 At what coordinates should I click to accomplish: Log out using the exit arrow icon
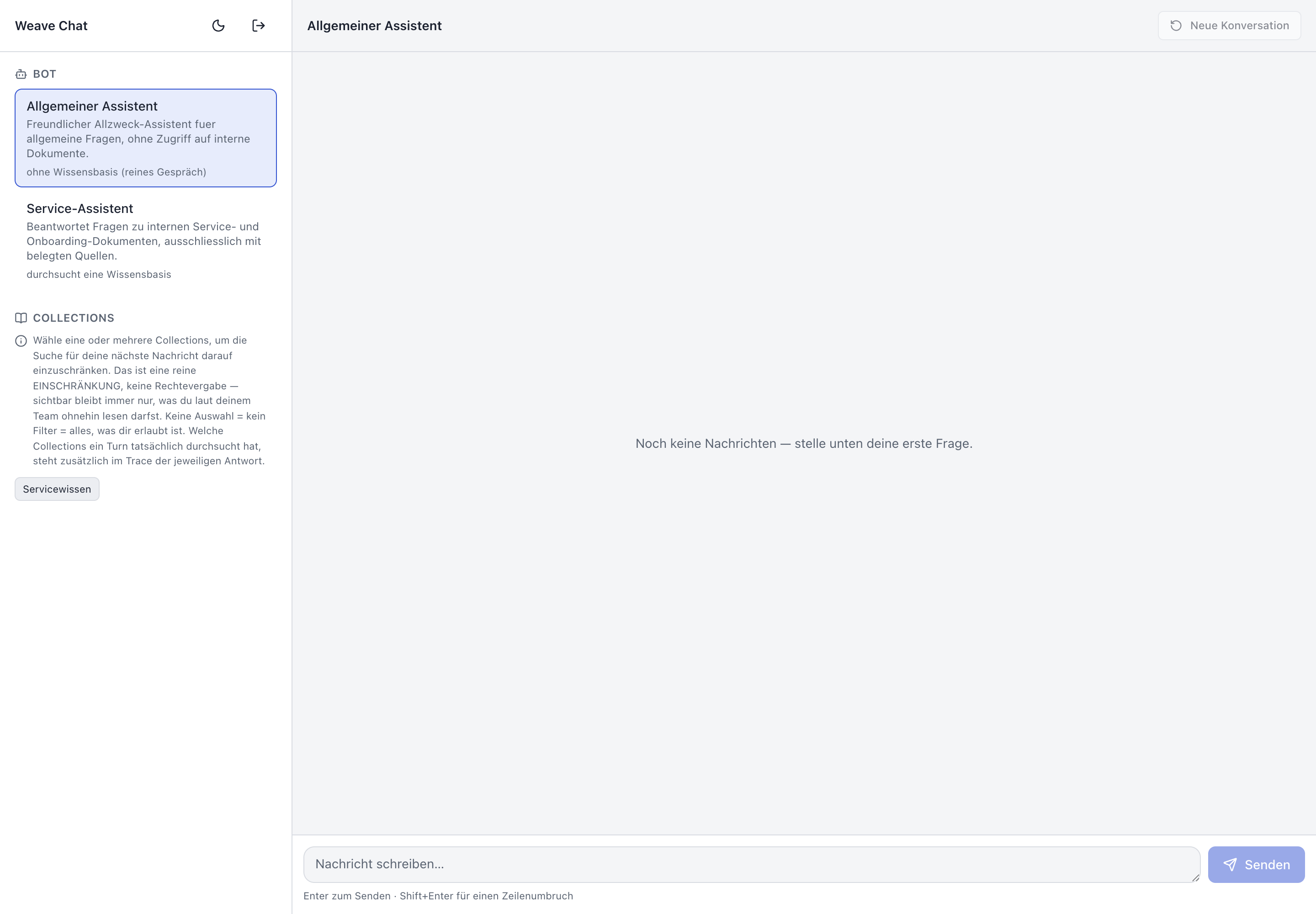point(258,26)
